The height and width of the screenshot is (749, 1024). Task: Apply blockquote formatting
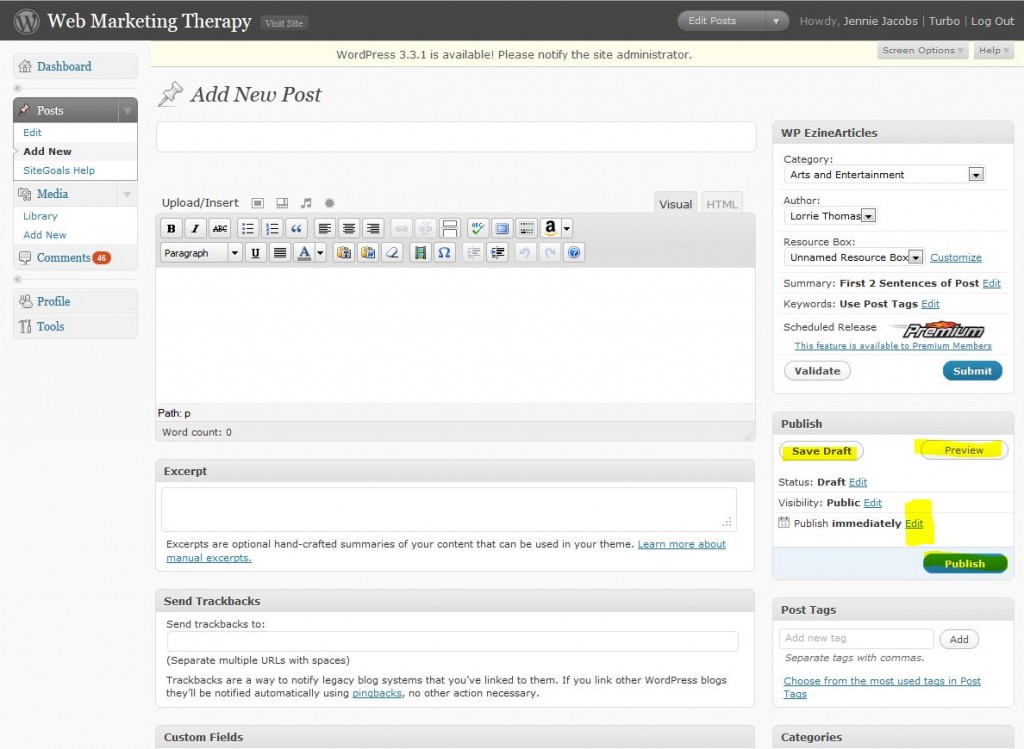296,229
